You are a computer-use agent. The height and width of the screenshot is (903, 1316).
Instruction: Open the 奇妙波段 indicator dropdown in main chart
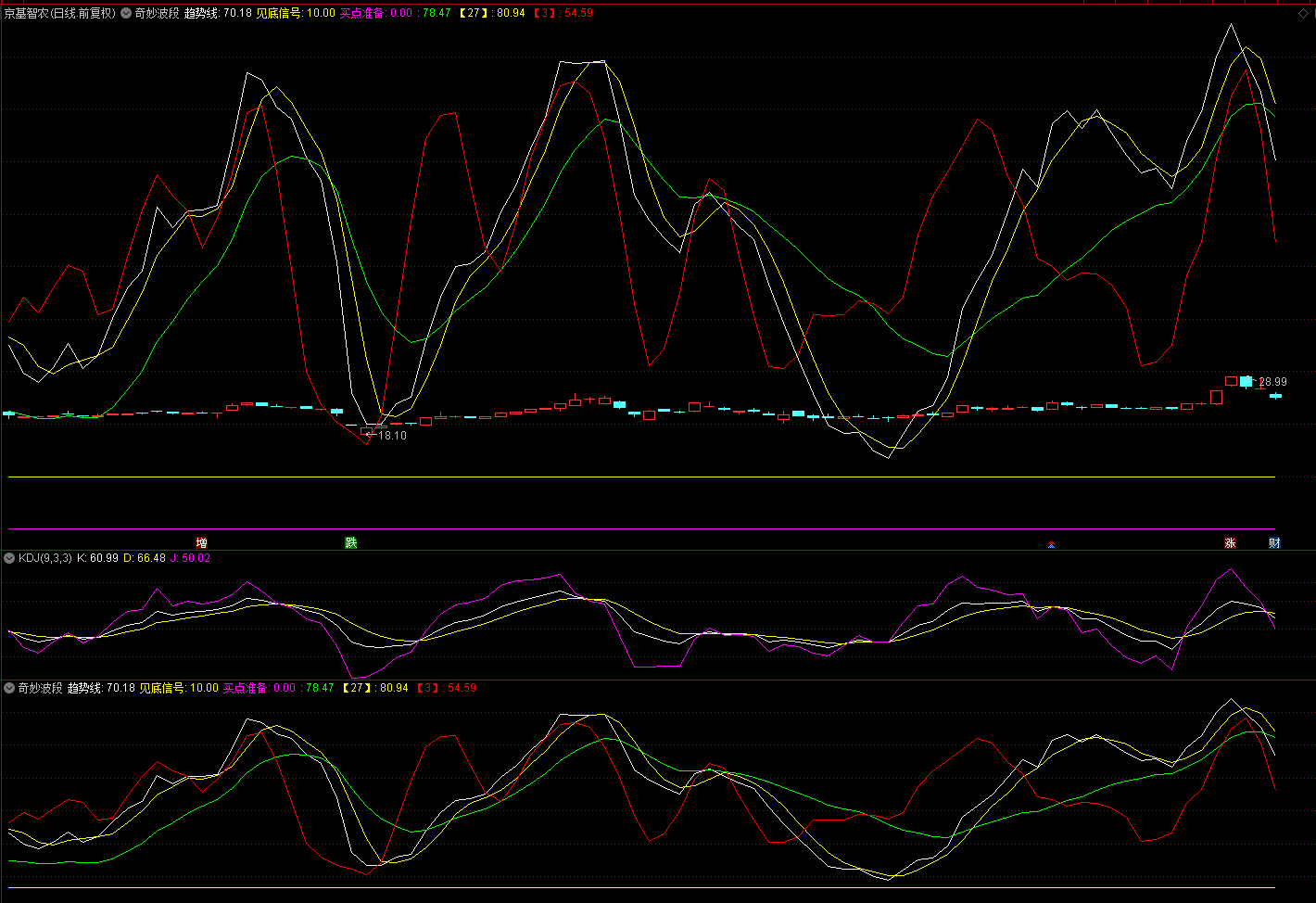(126, 13)
